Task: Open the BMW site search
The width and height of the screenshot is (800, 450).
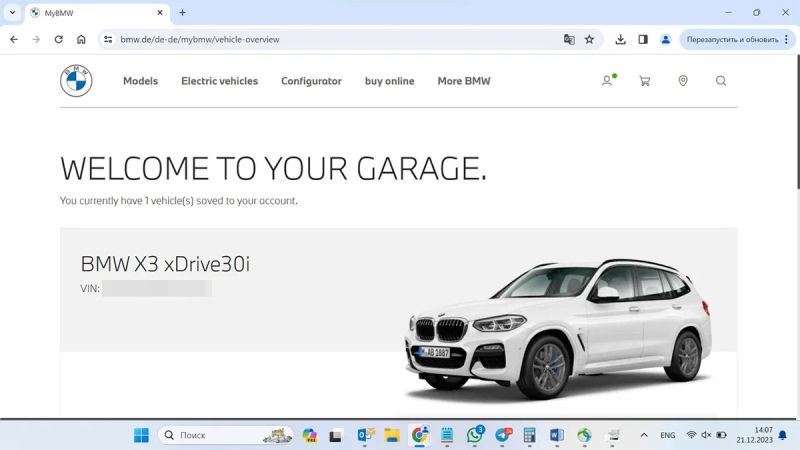Action: coord(721,81)
